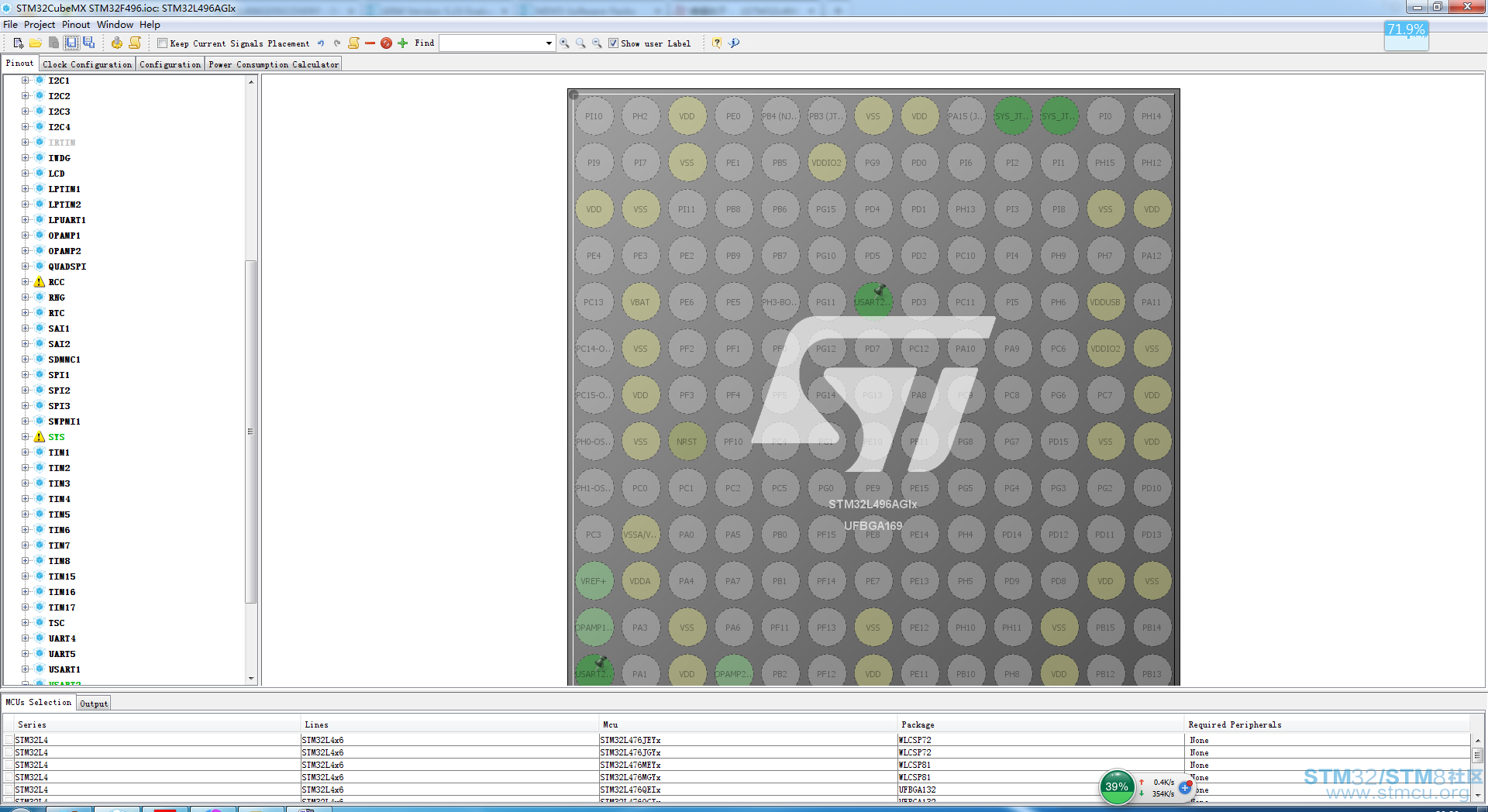Select the MCUs Selection tab
The height and width of the screenshot is (812, 1488).
coord(38,703)
